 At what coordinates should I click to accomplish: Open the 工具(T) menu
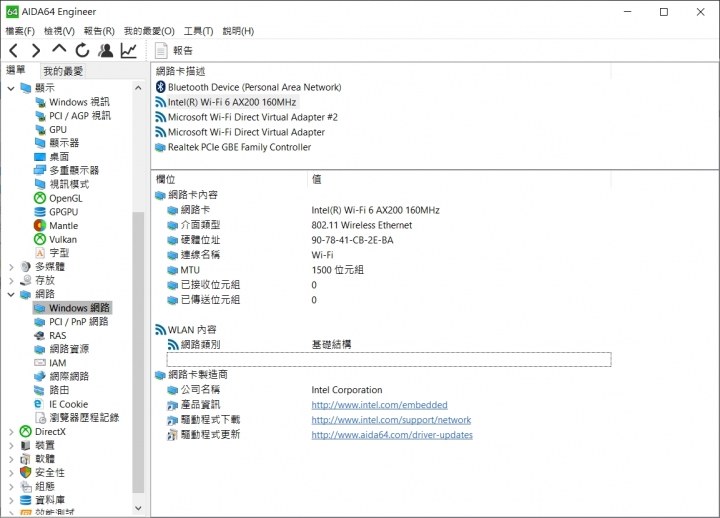point(198,31)
